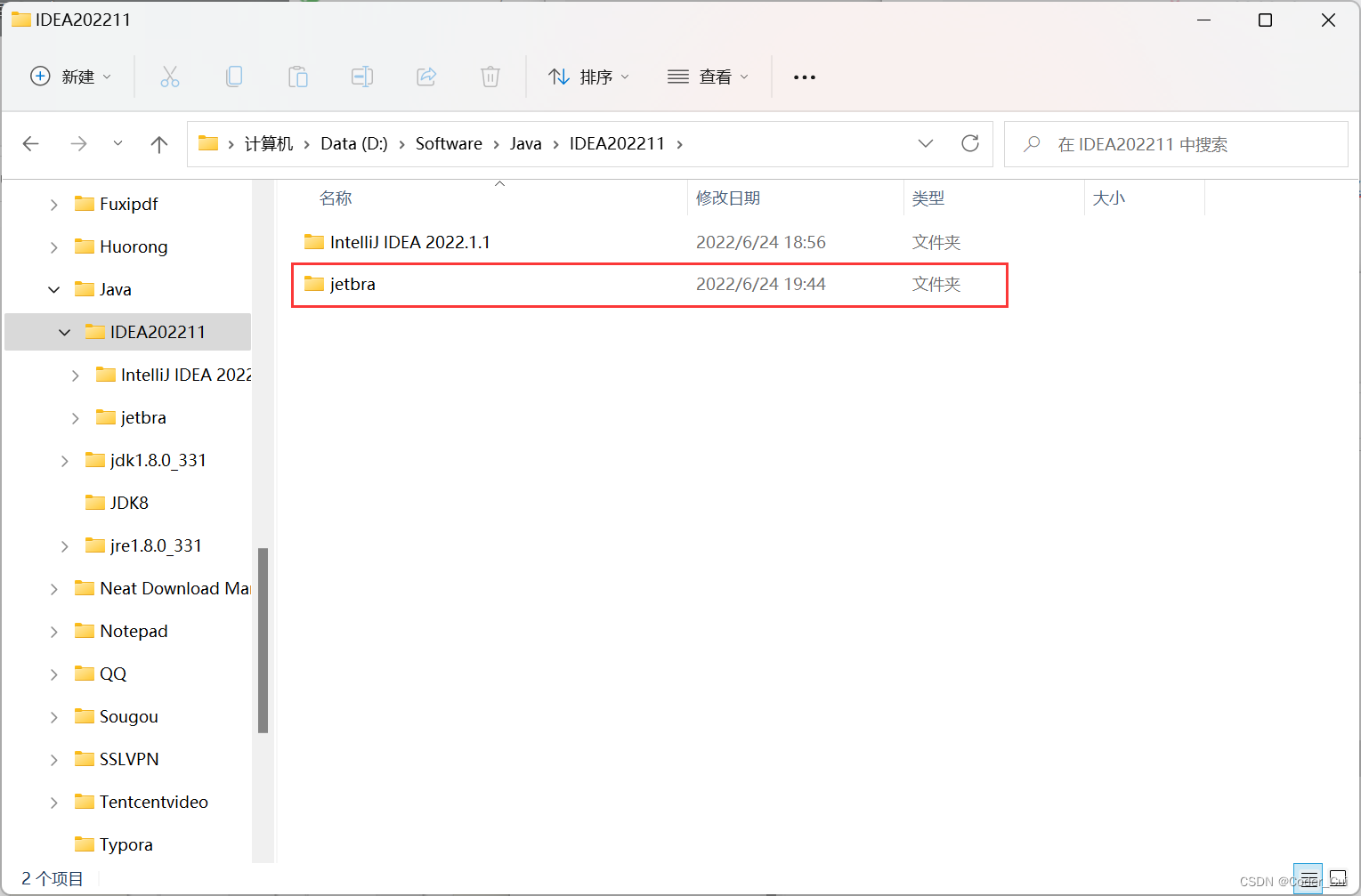Select Typora in navigation tree

[126, 844]
